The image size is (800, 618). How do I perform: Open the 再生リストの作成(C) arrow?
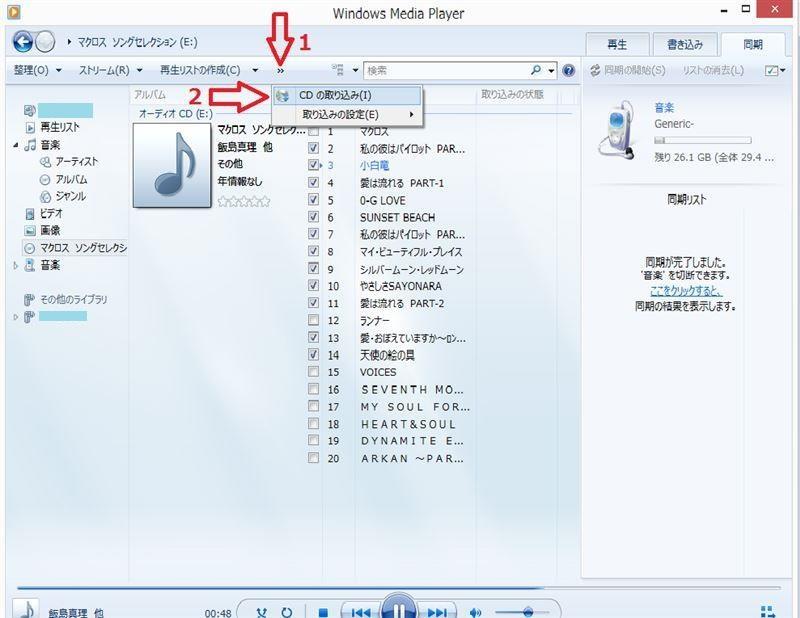point(255,70)
